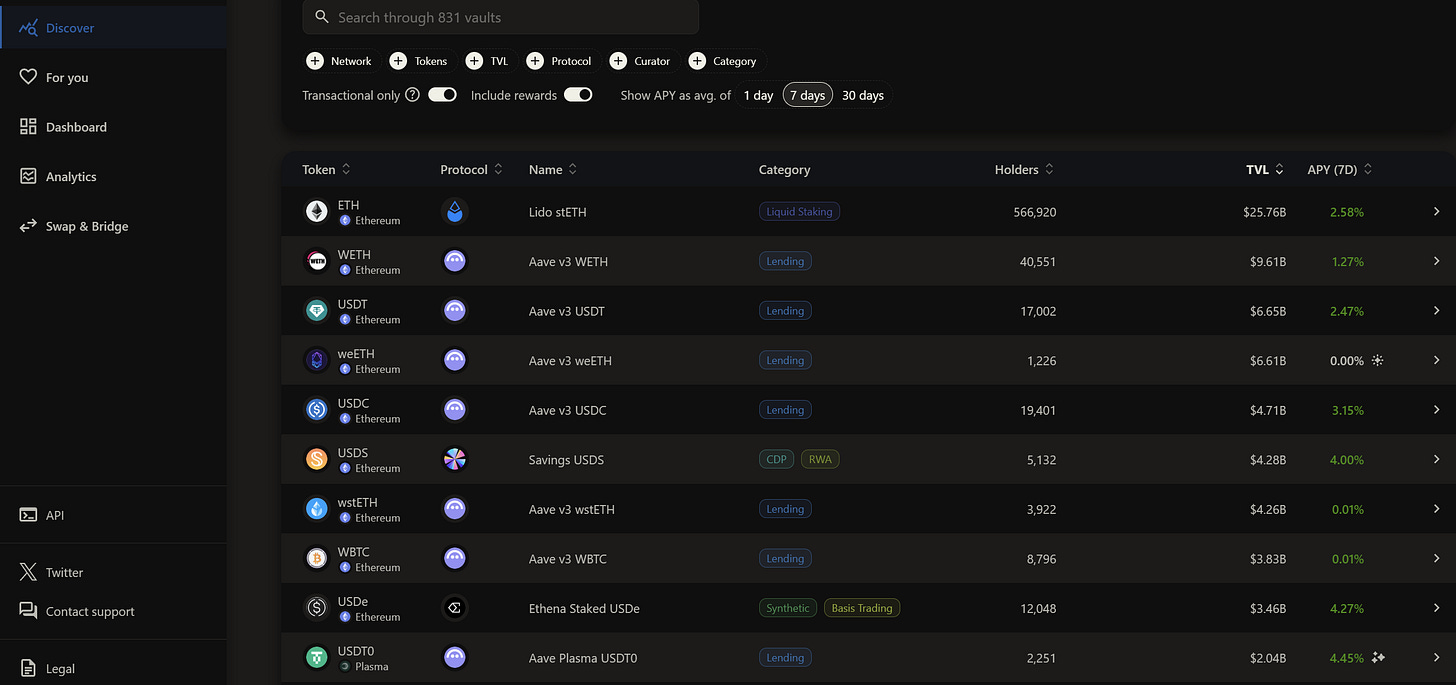Click the wstETH token icon
Screen dimensions: 1456x685
[316, 509]
